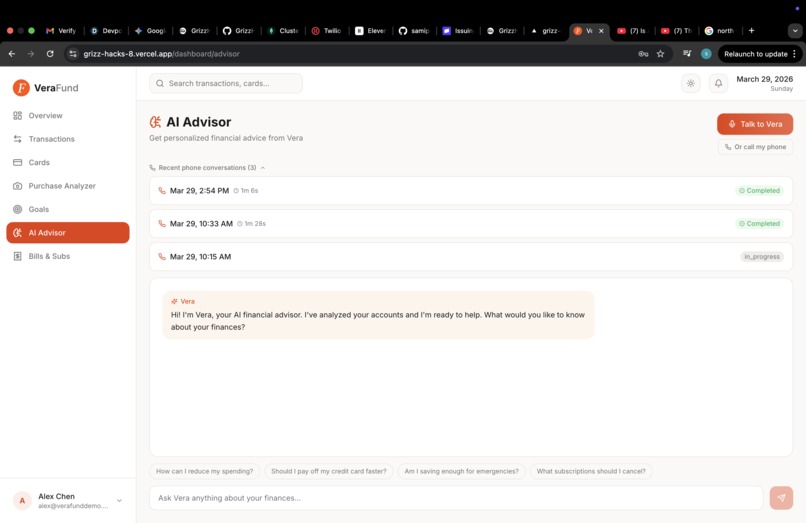Open a new browser tab
Image resolution: width=806 pixels, height=523 pixels.
[752, 31]
